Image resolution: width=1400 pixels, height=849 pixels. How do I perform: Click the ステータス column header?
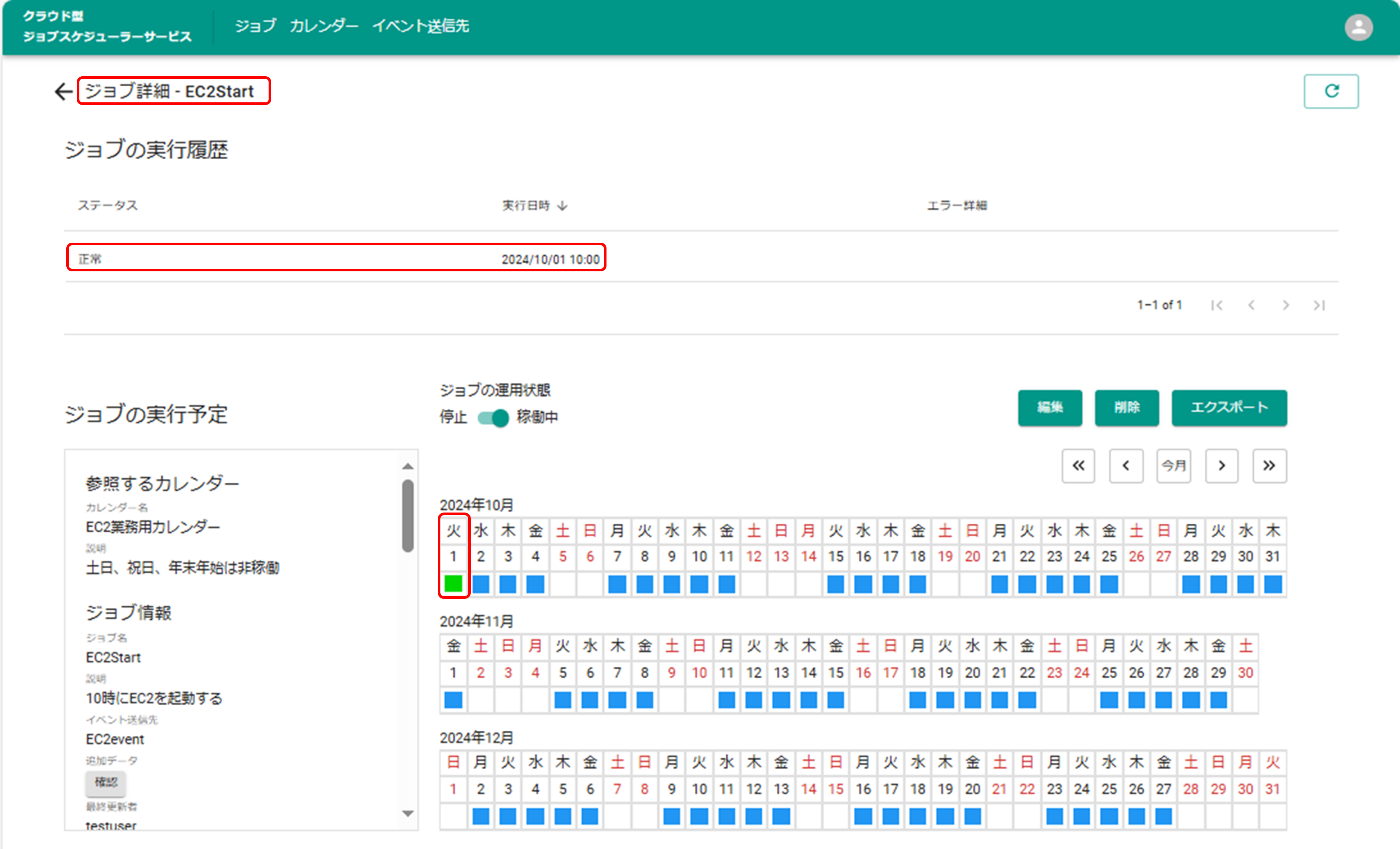[x=107, y=206]
